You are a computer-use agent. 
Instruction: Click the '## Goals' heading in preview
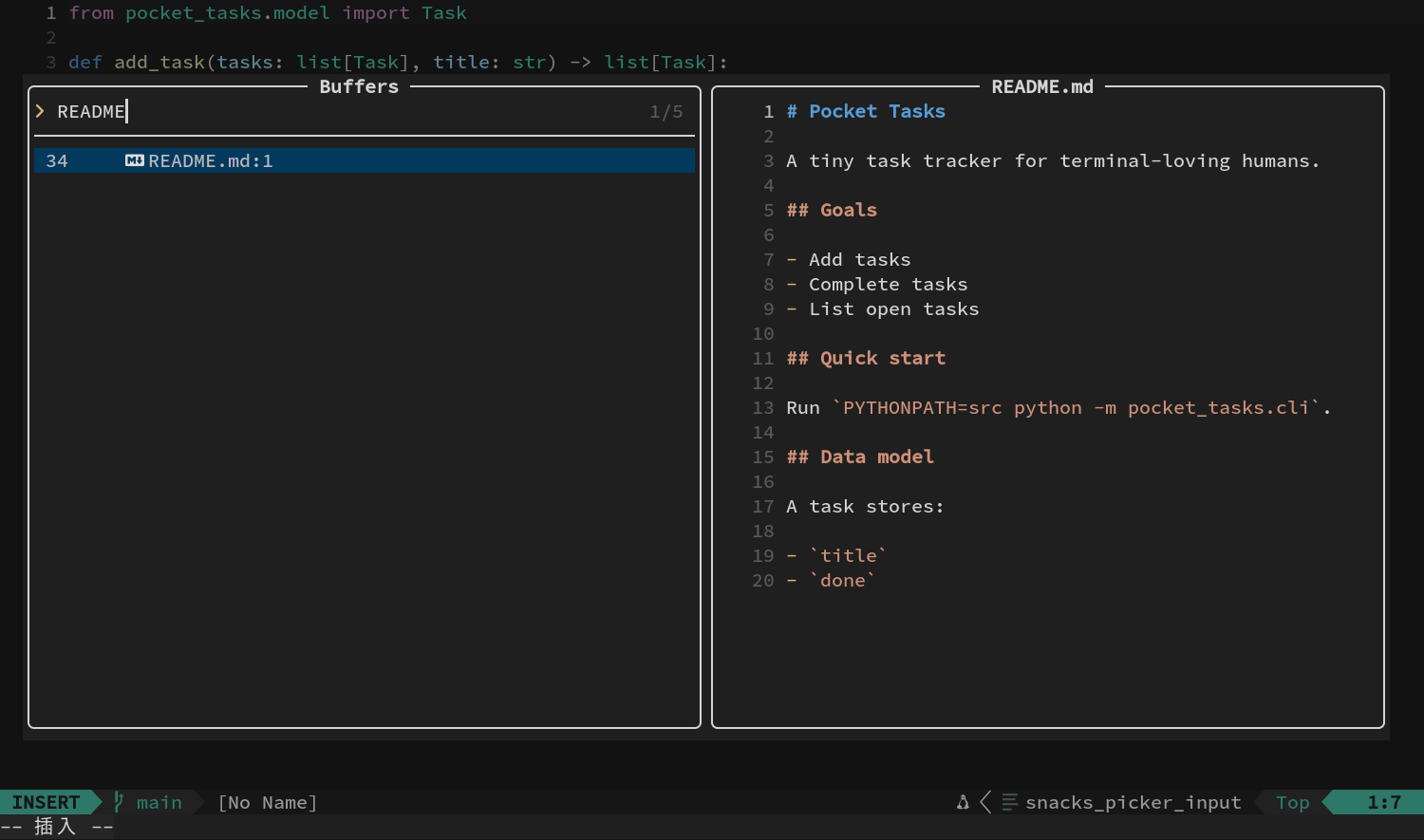pos(832,210)
